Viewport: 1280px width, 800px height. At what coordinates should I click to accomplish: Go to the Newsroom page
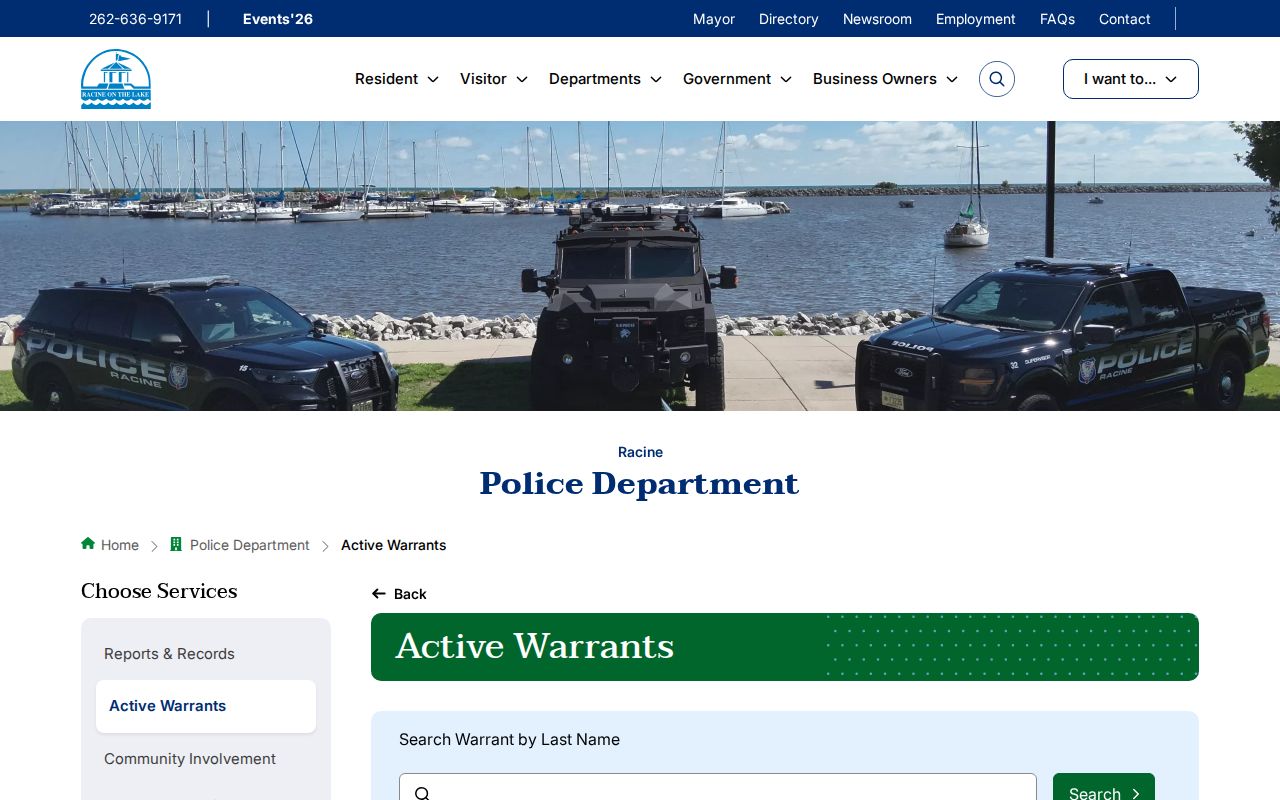pos(877,19)
